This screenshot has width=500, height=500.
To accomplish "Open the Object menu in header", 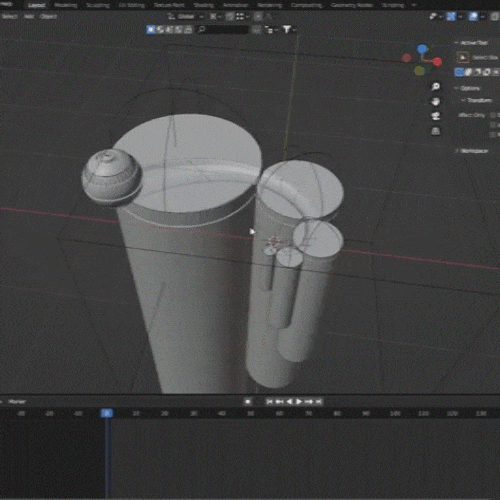I will click(x=48, y=16).
